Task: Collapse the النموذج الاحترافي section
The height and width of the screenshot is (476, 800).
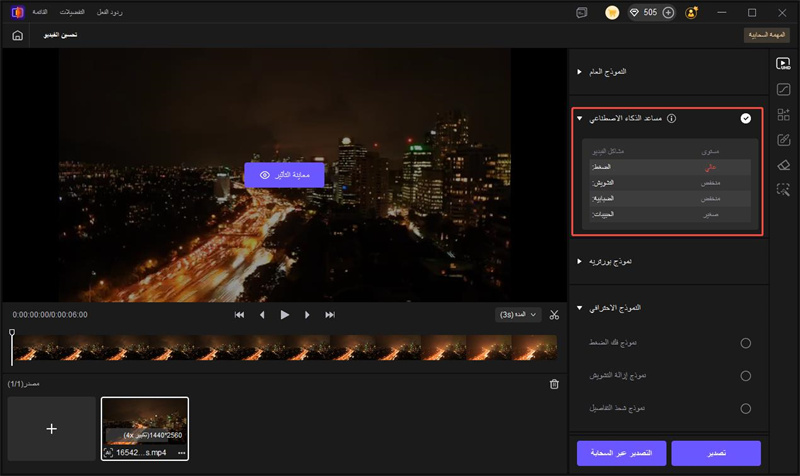Action: click(x=579, y=307)
